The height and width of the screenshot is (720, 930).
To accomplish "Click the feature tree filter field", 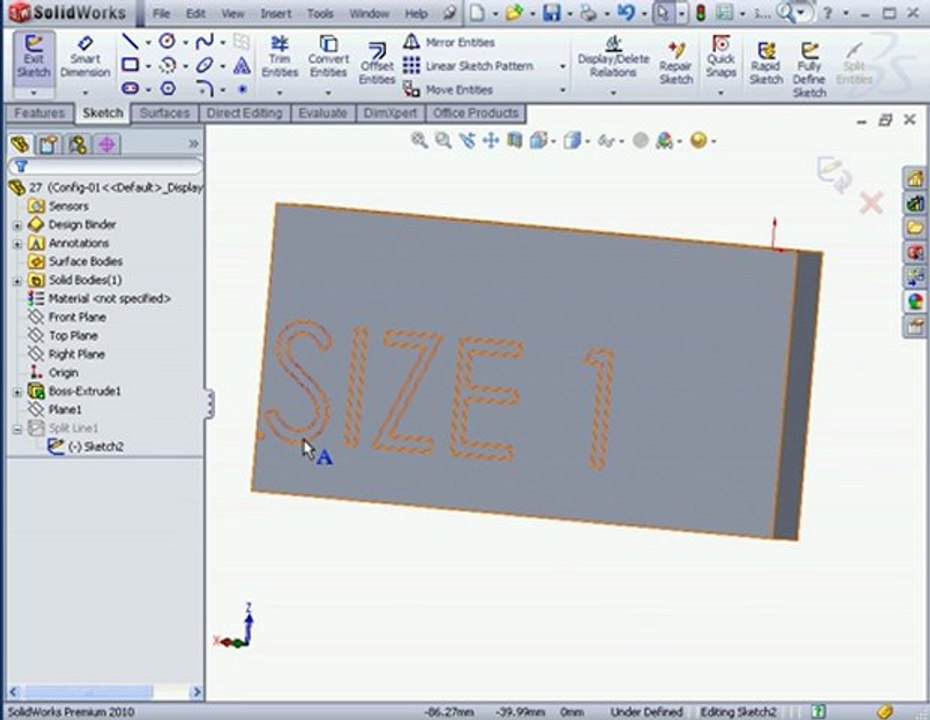I will point(105,166).
